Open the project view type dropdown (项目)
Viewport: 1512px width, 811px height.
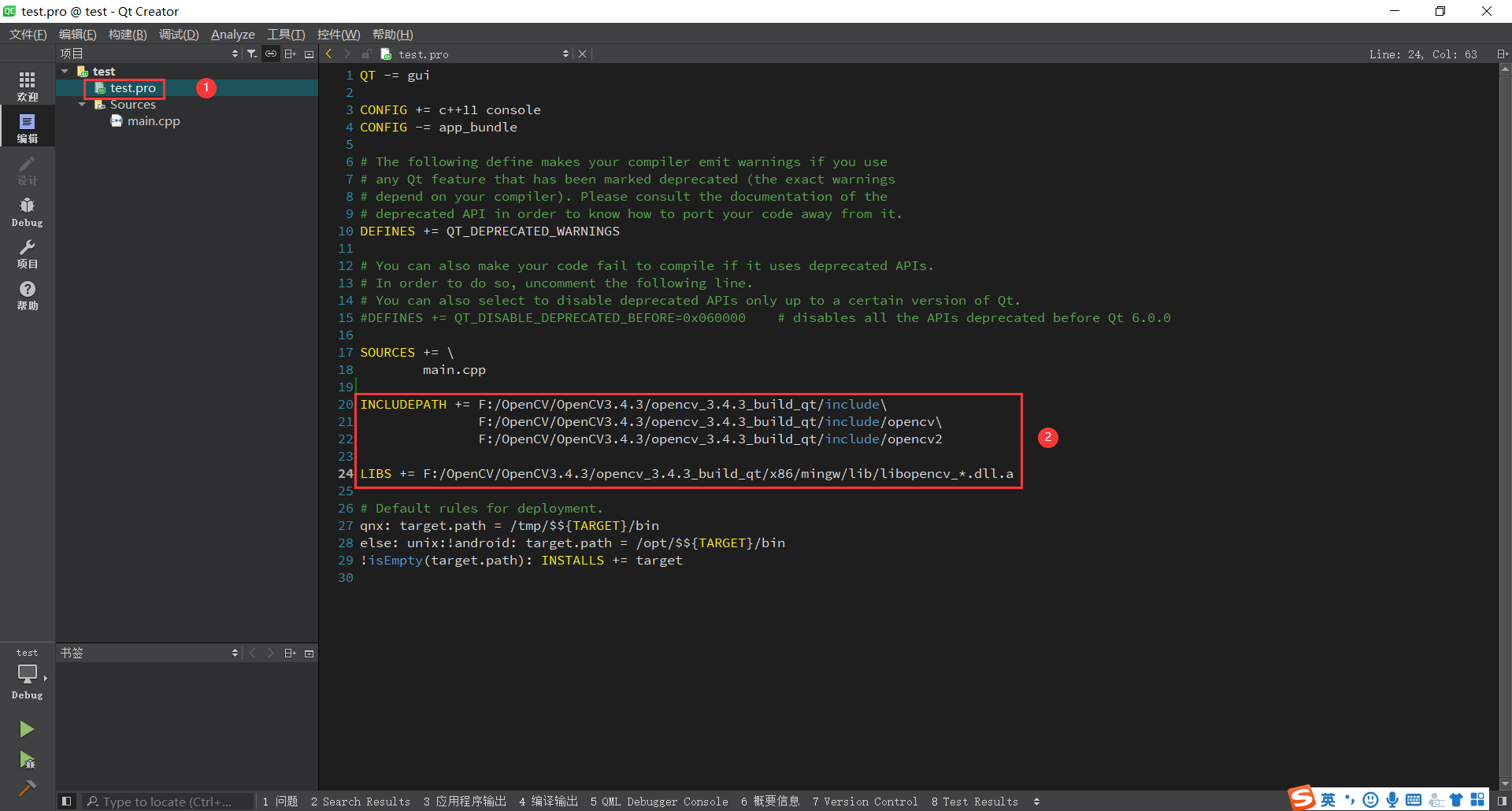click(x=149, y=54)
